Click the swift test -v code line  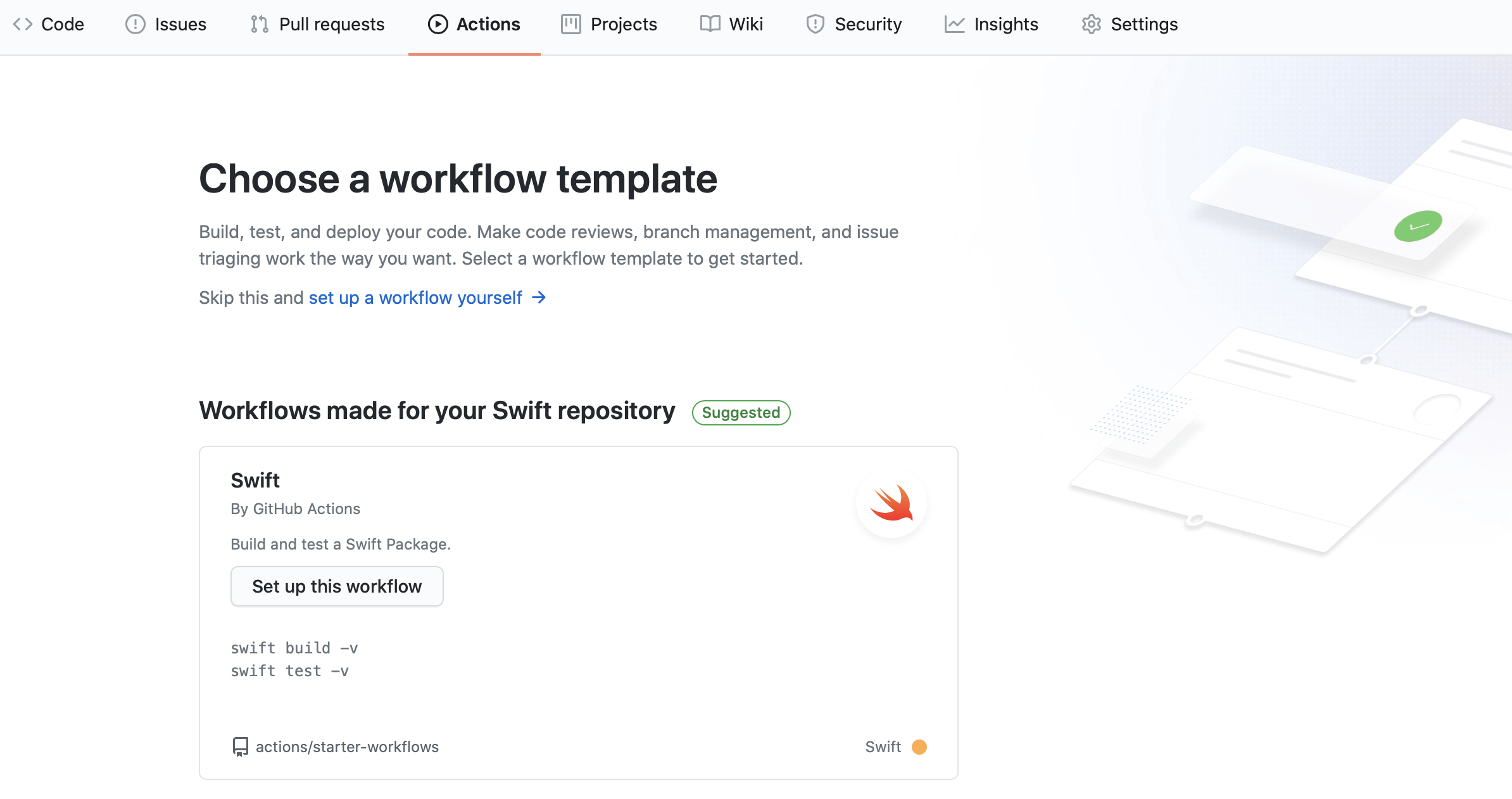(290, 671)
